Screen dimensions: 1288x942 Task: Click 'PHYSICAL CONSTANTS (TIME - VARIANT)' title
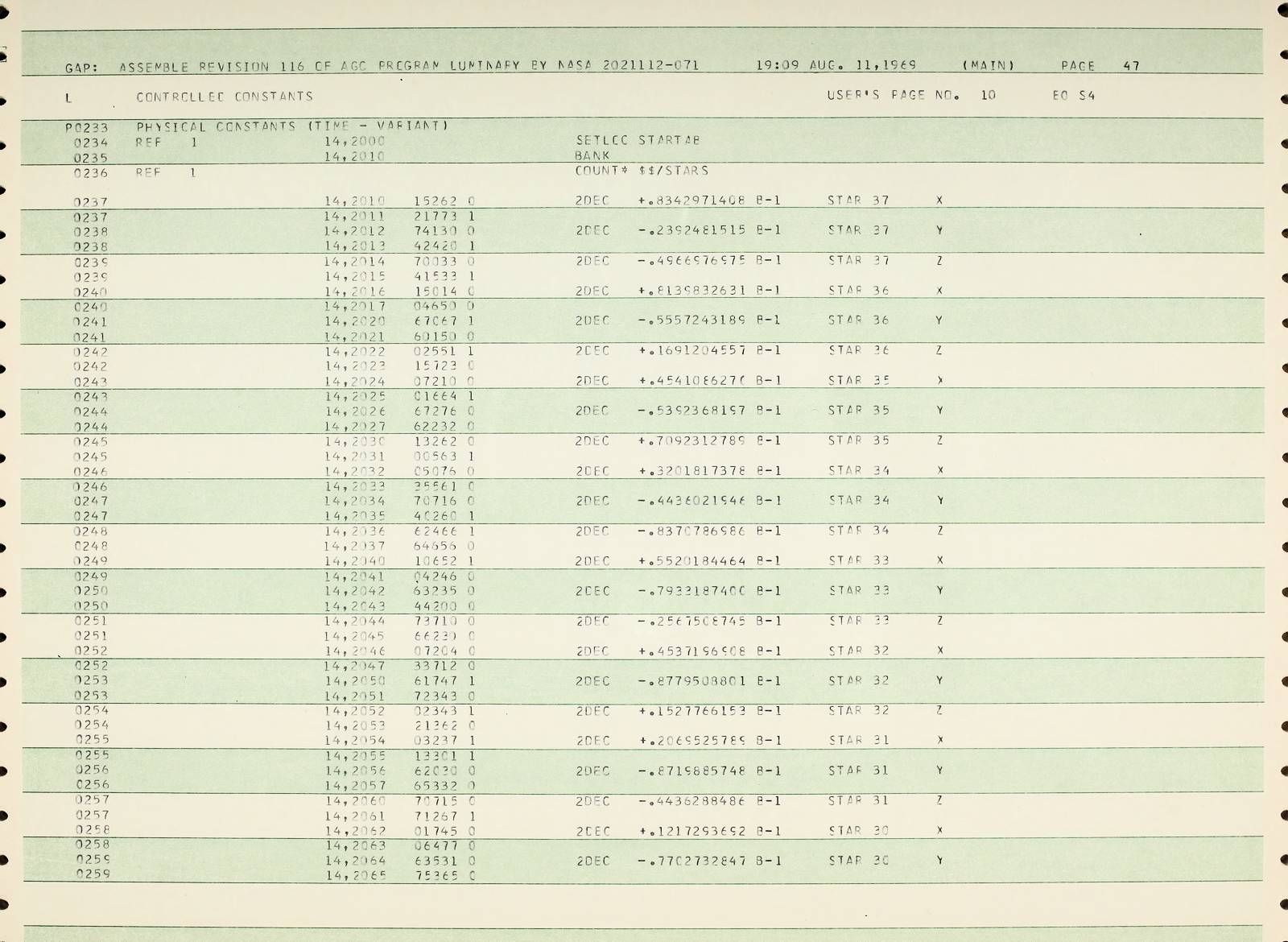coord(292,126)
